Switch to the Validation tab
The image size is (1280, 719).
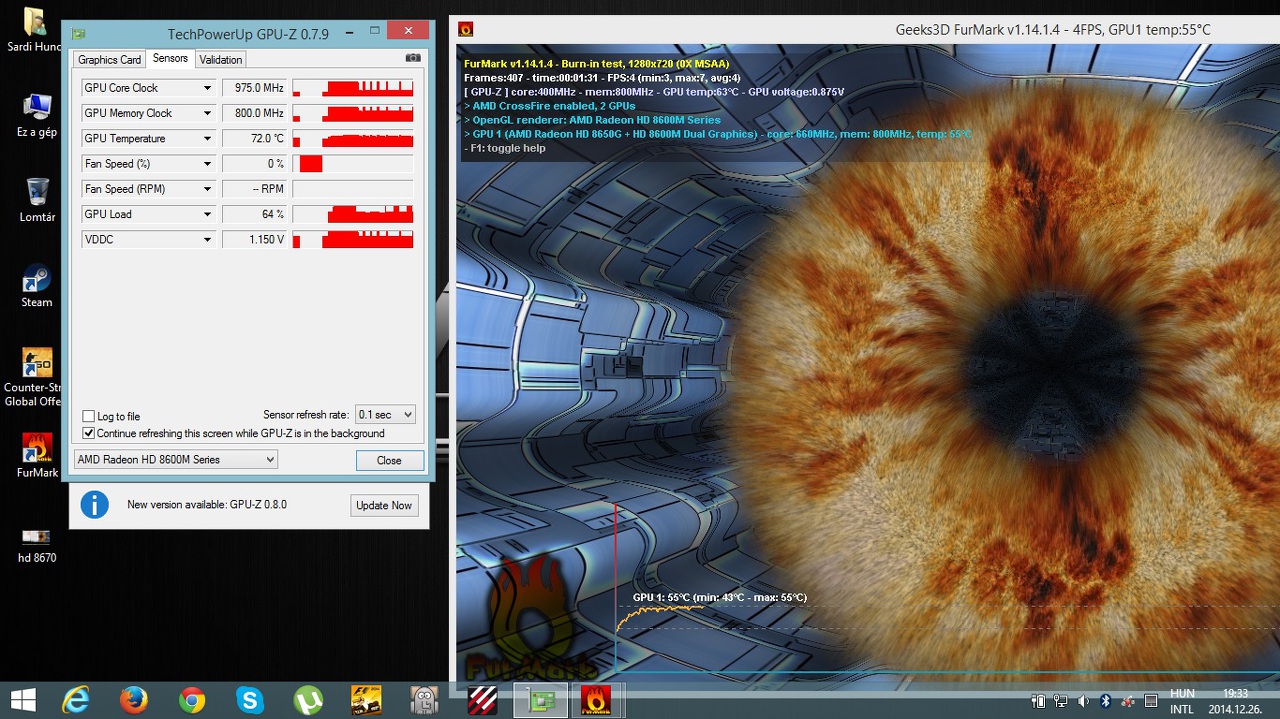(220, 60)
